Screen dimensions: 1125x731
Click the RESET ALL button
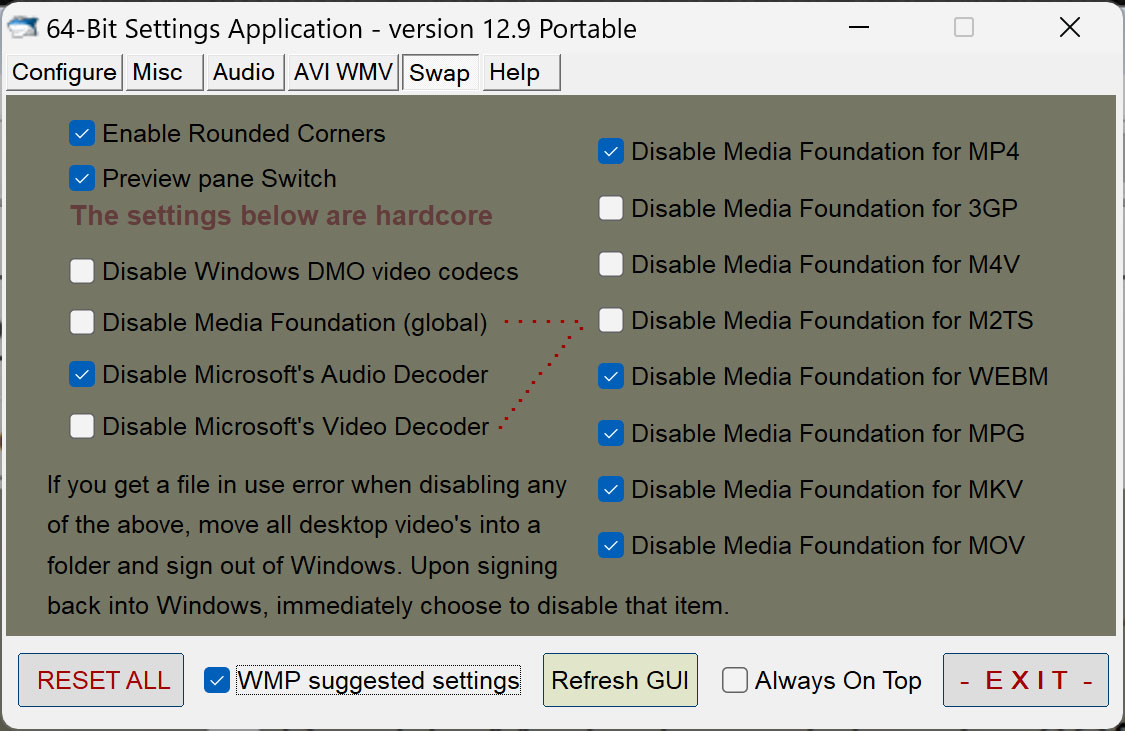[101, 680]
